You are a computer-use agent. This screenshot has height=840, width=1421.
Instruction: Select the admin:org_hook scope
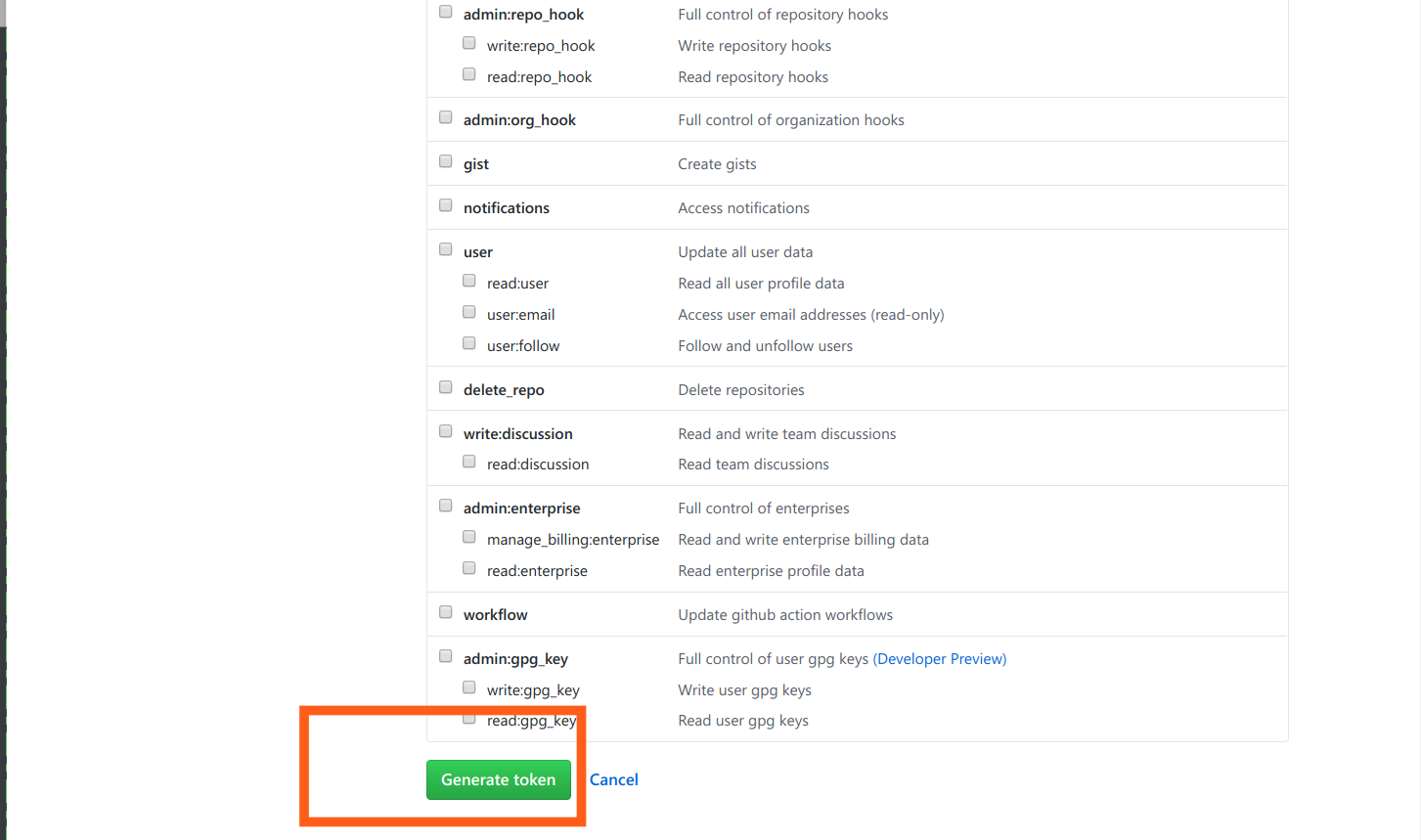[x=446, y=118]
